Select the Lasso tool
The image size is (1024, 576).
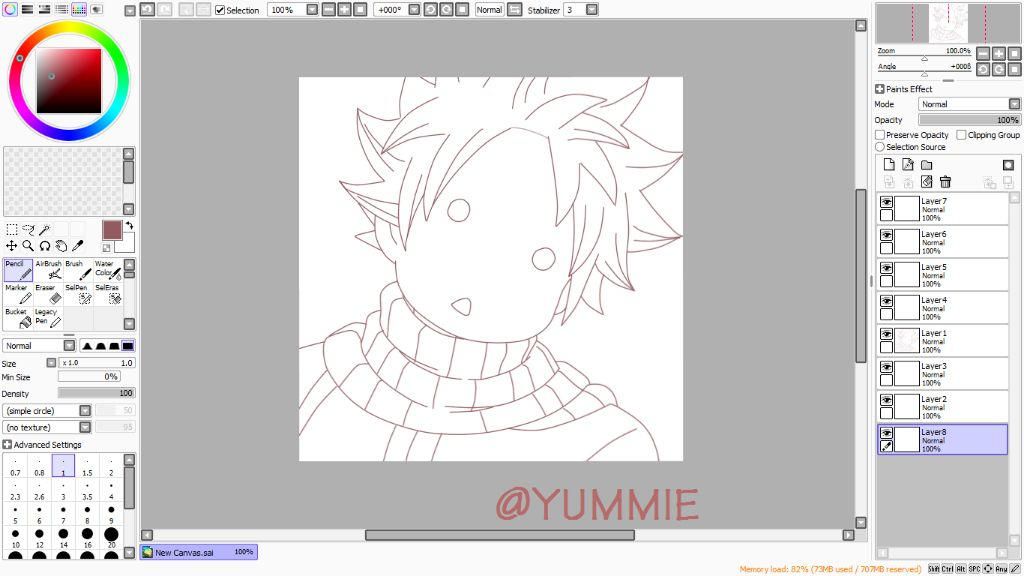pyautogui.click(x=28, y=229)
